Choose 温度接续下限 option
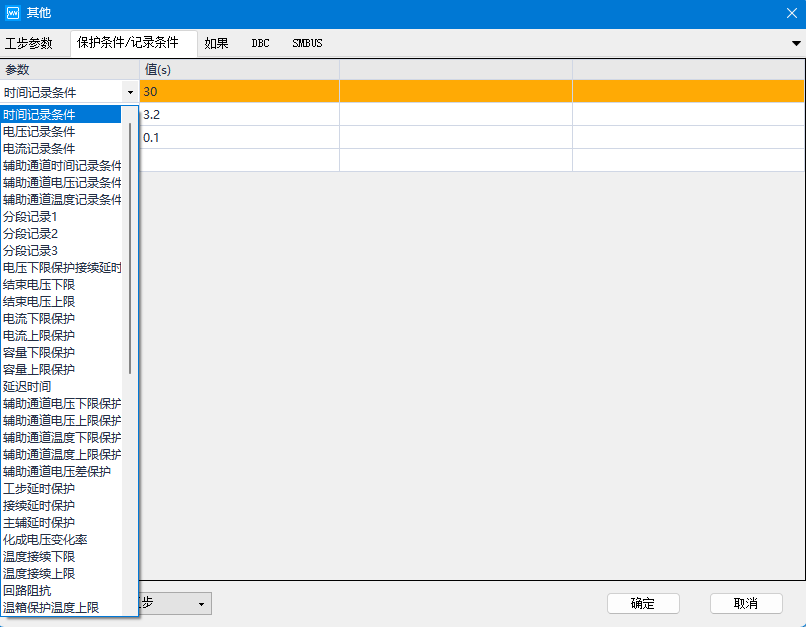This screenshot has height=627, width=806. tap(61, 556)
